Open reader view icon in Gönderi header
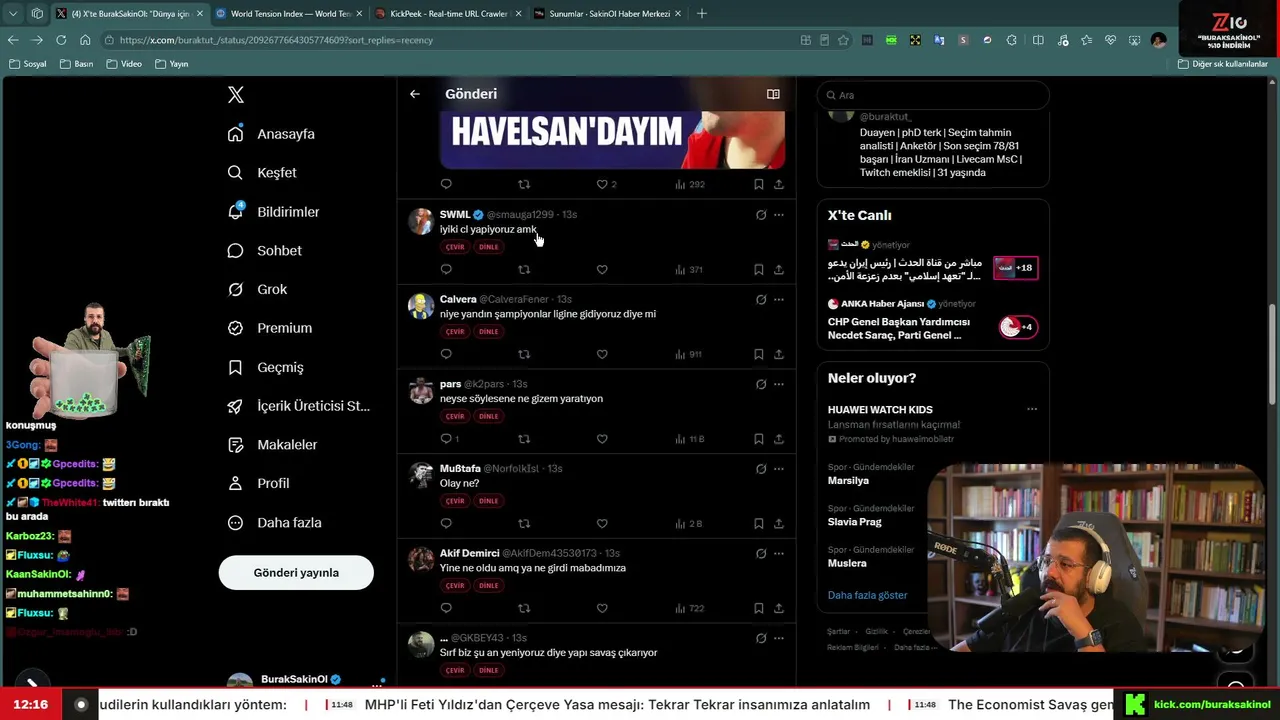The image size is (1280, 720). coord(773,94)
